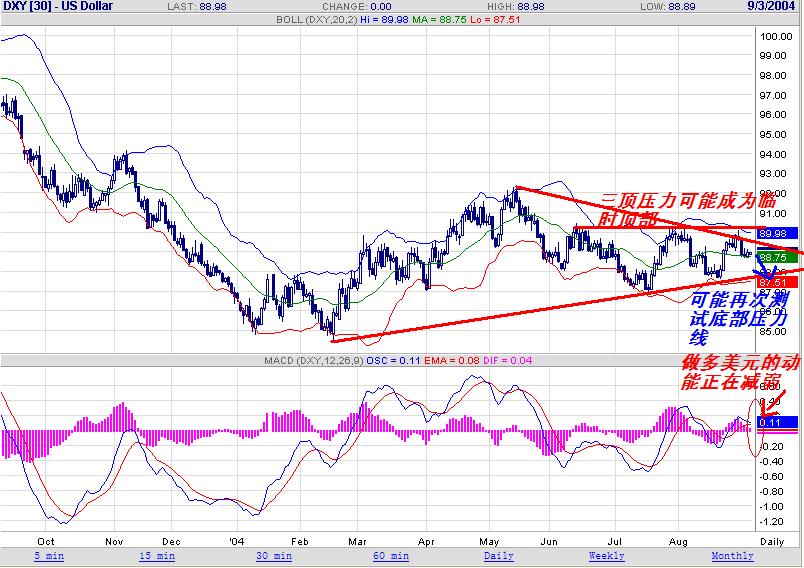Click the 100.00 price axis label

pos(776,36)
